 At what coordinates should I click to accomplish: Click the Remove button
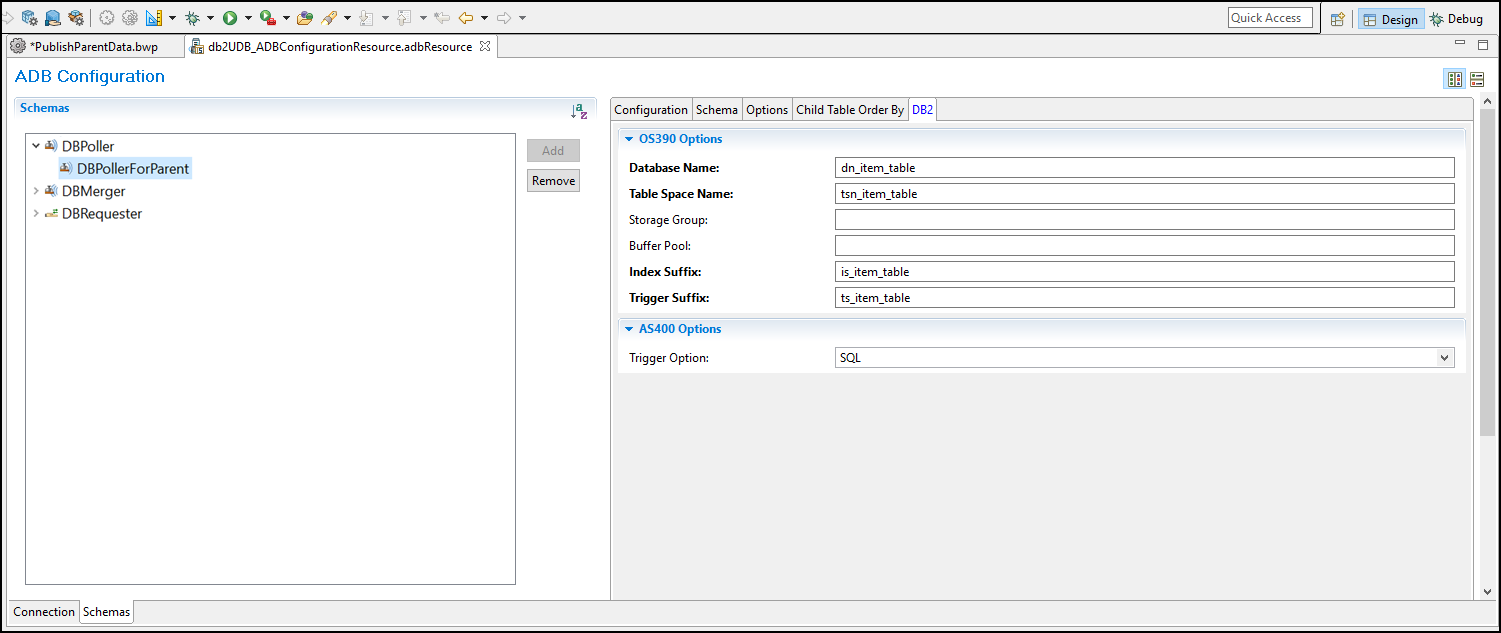(x=553, y=181)
